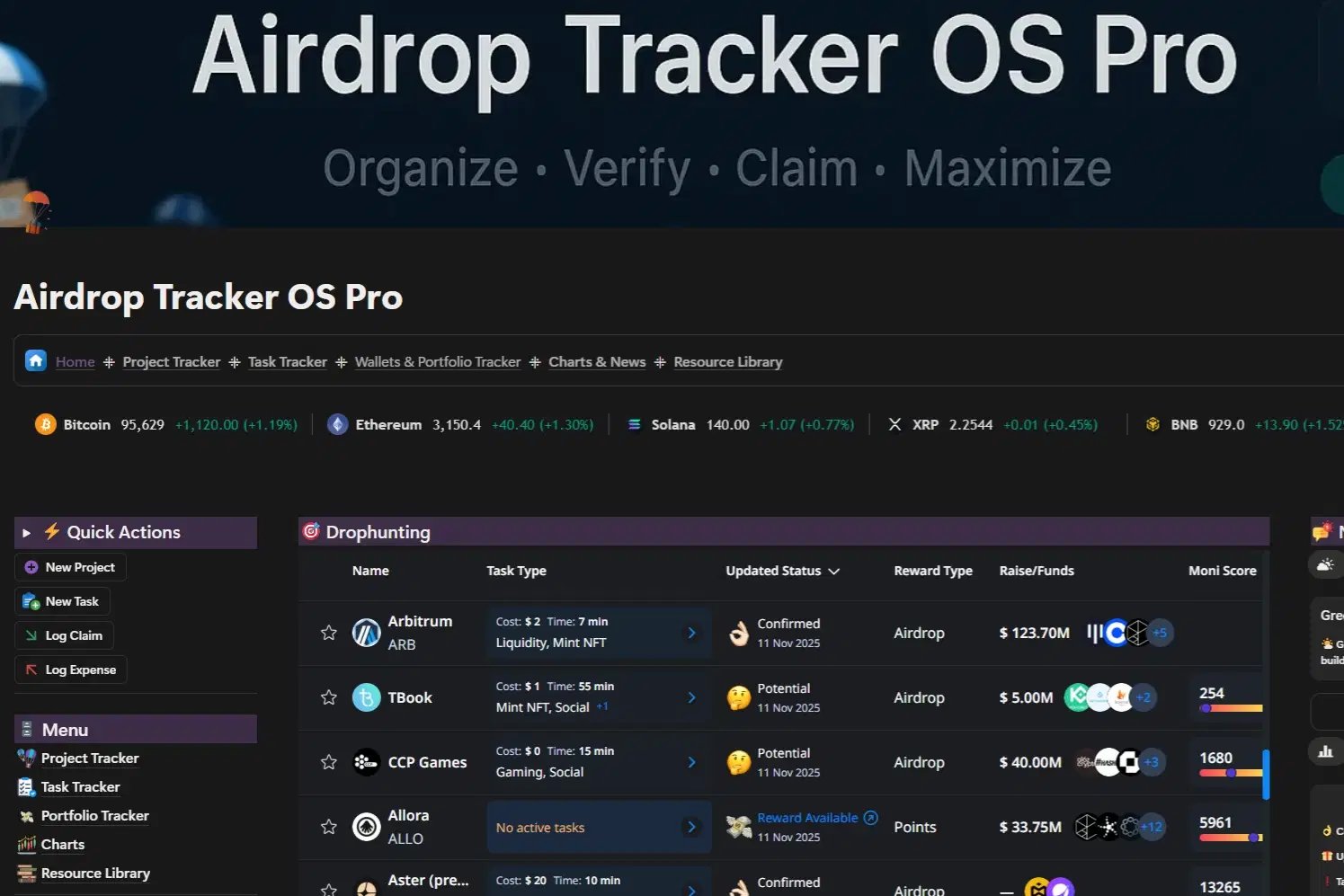Click the Arbitrum ARB project logo
The image size is (1344, 896).
coord(366,633)
